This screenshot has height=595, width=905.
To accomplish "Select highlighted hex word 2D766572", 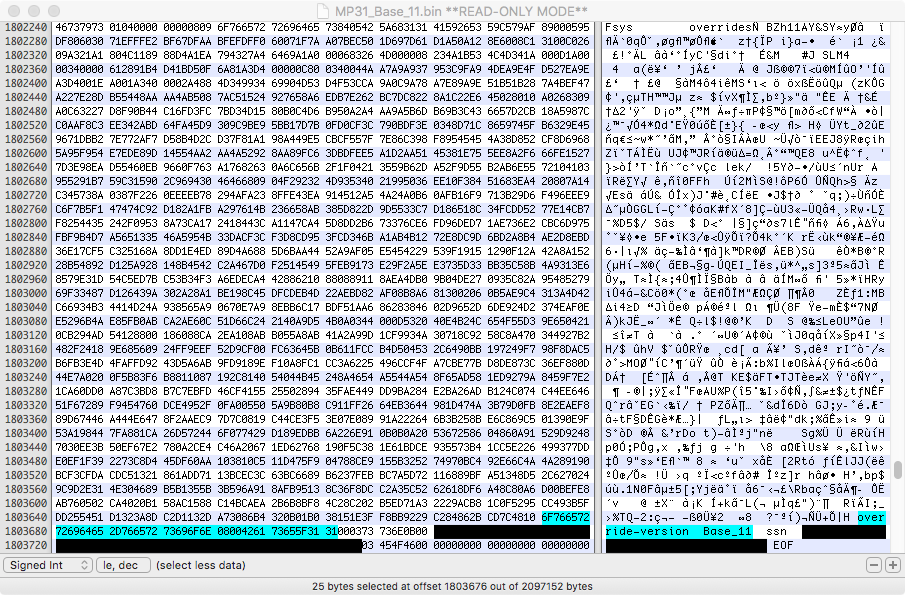I will click(133, 531).
